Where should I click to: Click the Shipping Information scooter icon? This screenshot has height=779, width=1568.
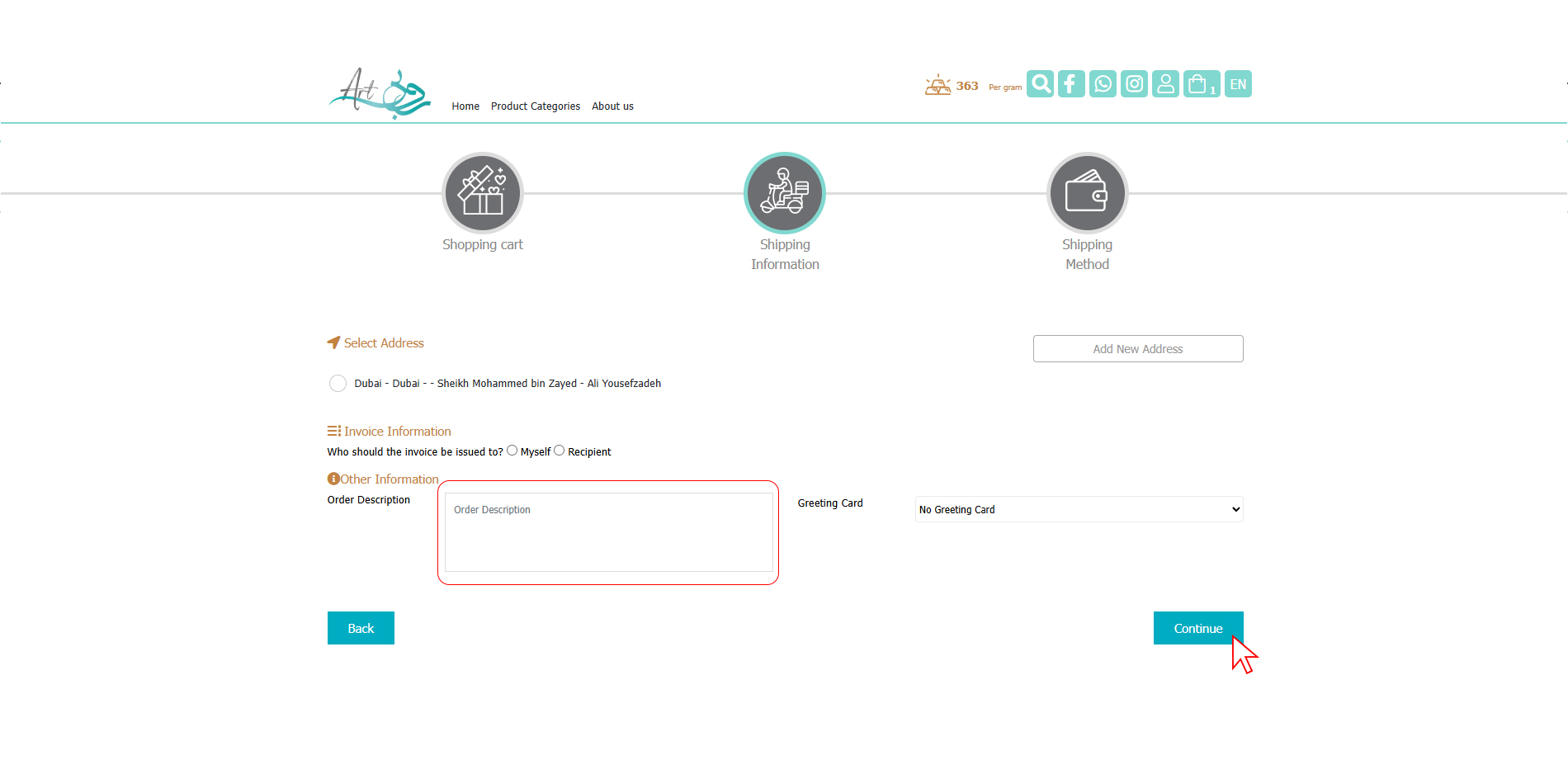pos(785,193)
